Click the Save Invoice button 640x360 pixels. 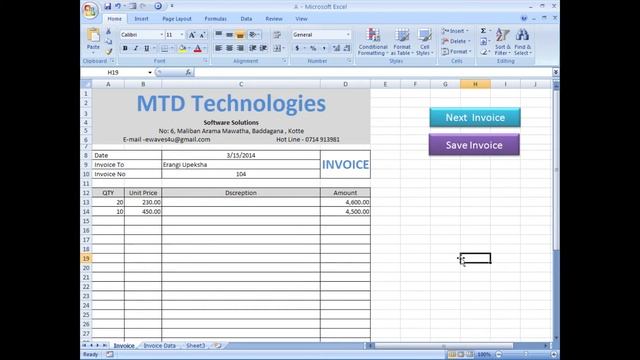coord(474,145)
